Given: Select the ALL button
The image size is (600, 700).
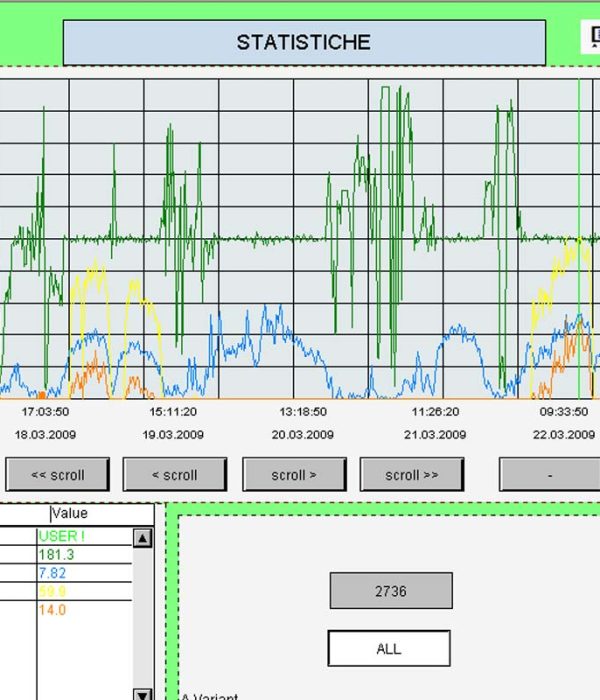Looking at the screenshot, I should click(x=388, y=648).
